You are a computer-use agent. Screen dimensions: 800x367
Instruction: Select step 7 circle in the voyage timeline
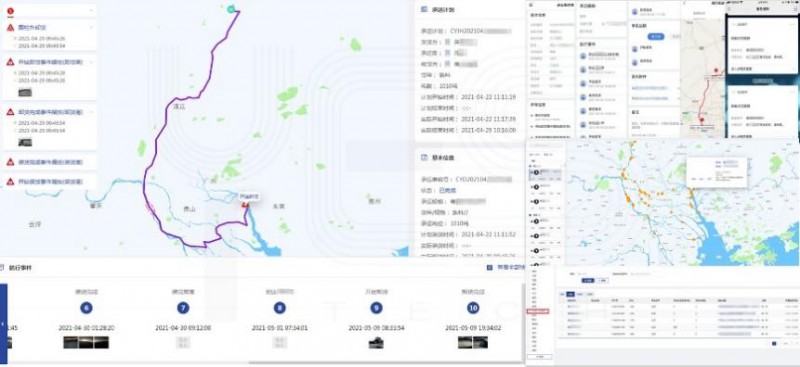[183, 308]
